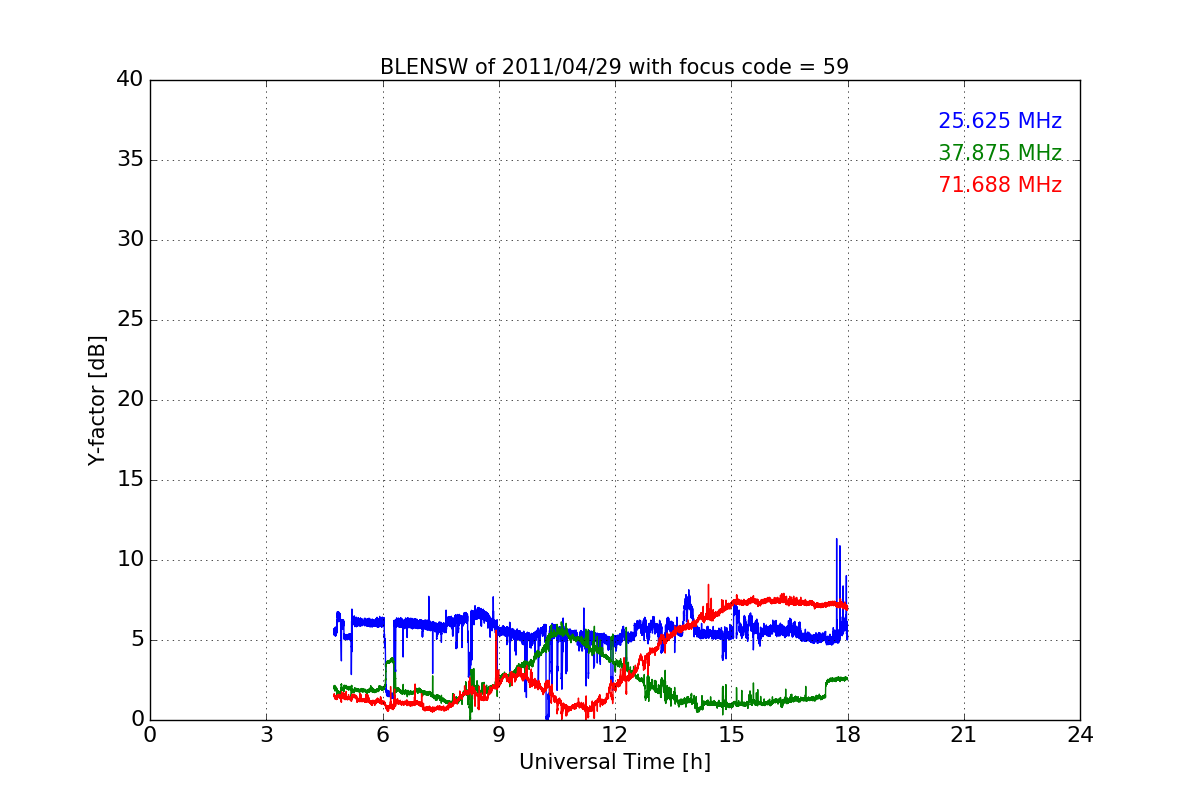1200x800 pixels.
Task: Click the y-axis tick label 20
Action: coord(129,400)
